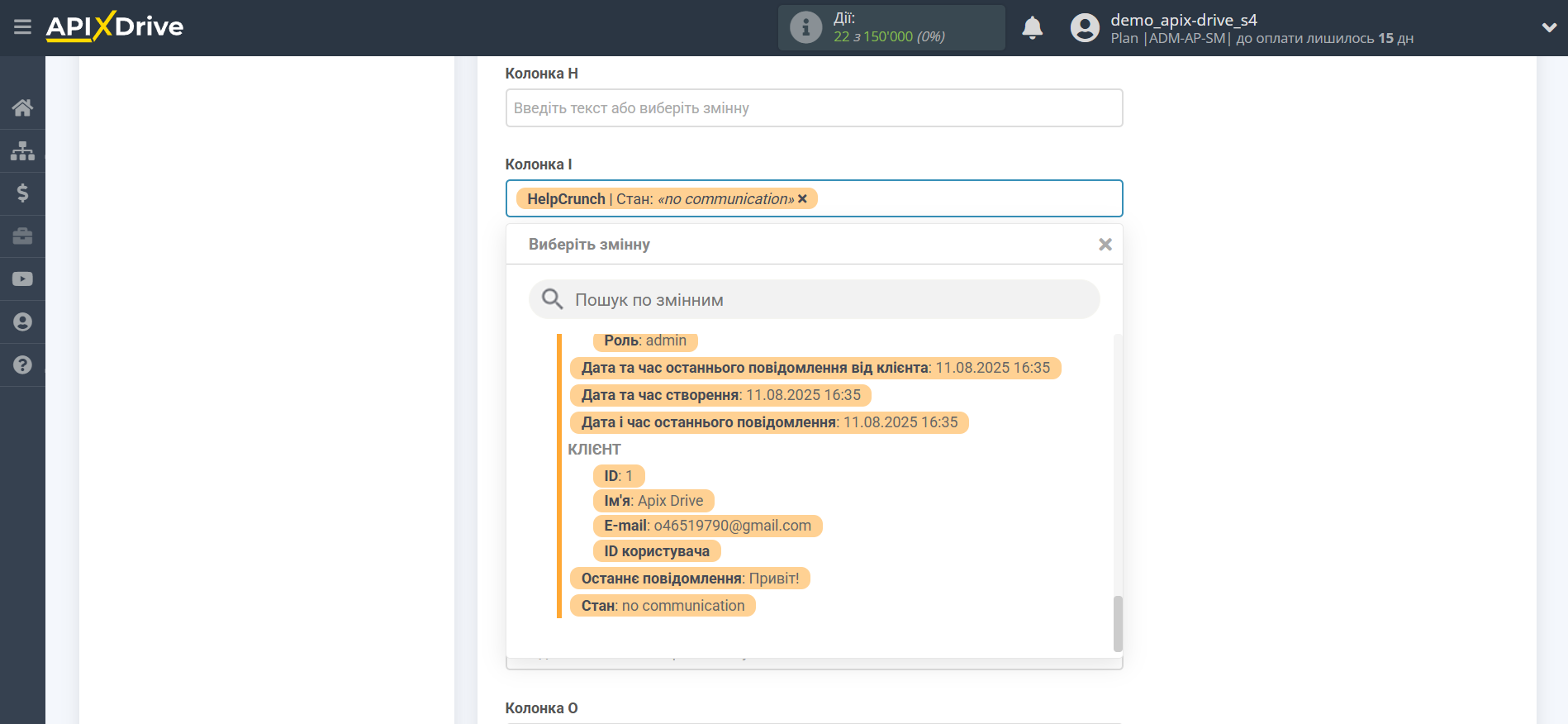This screenshot has height=724, width=1568.
Task: Open the help question mark sidebar icon
Action: [x=22, y=364]
